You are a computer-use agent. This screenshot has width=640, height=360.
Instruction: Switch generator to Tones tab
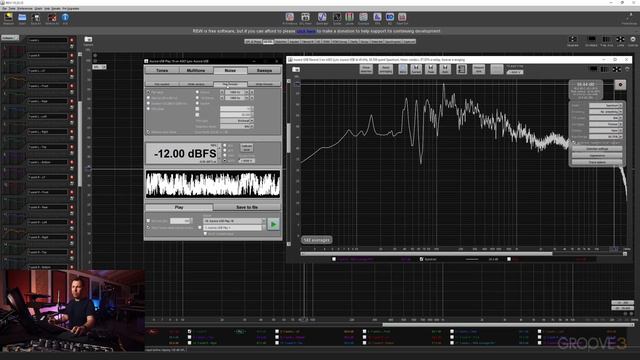[x=162, y=70]
